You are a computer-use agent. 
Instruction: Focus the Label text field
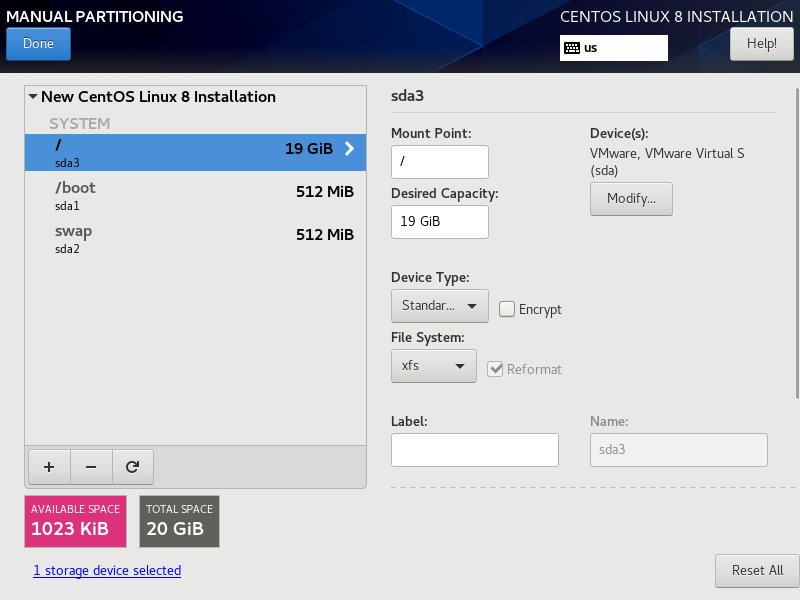point(474,450)
